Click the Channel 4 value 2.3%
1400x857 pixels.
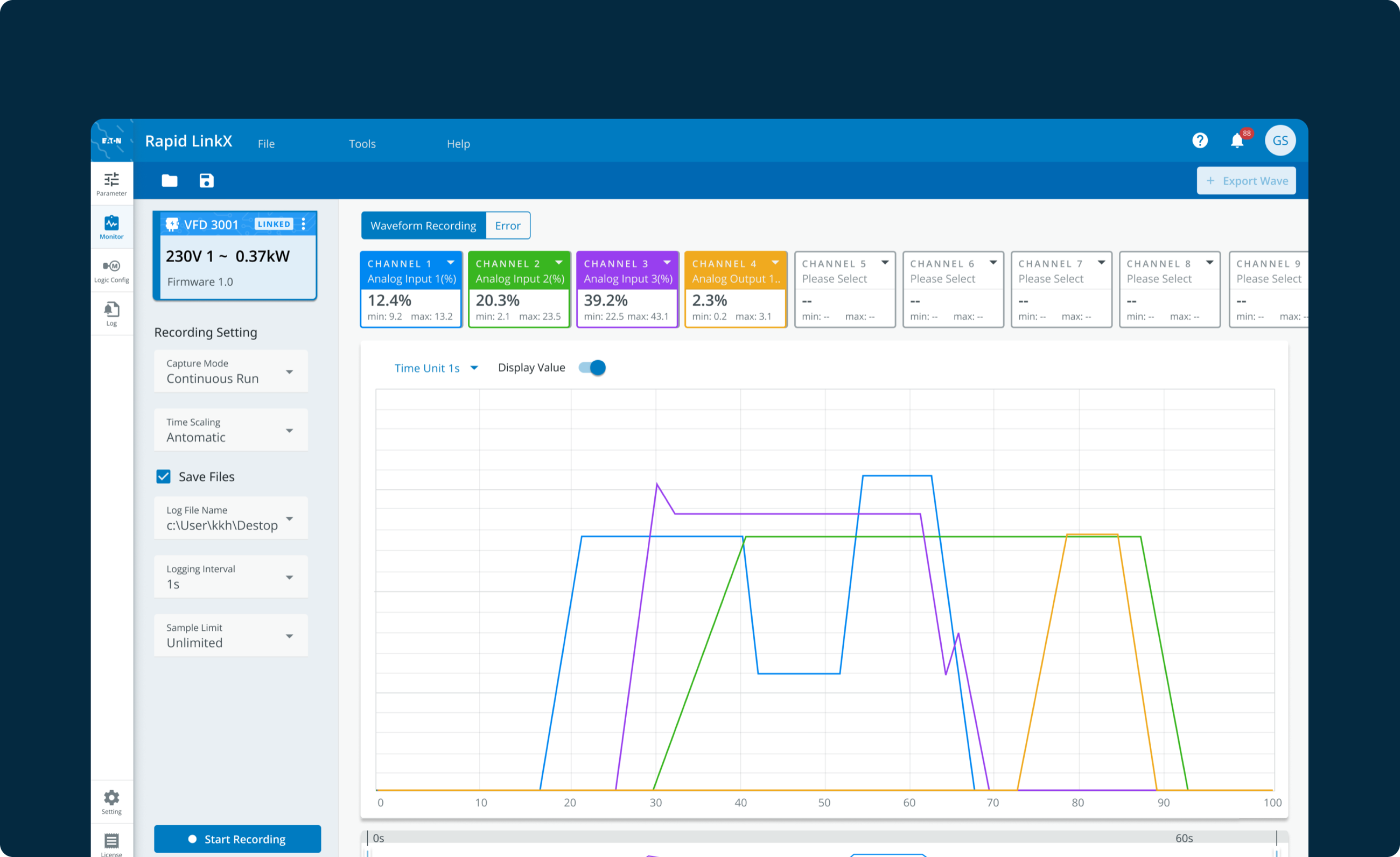point(709,300)
